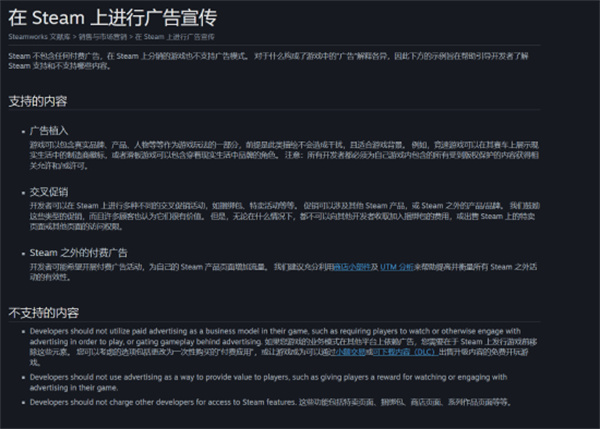Viewport: 600px width, 429px height.
Task: Click the 广告植入 bullet heading
Action: click(49, 131)
